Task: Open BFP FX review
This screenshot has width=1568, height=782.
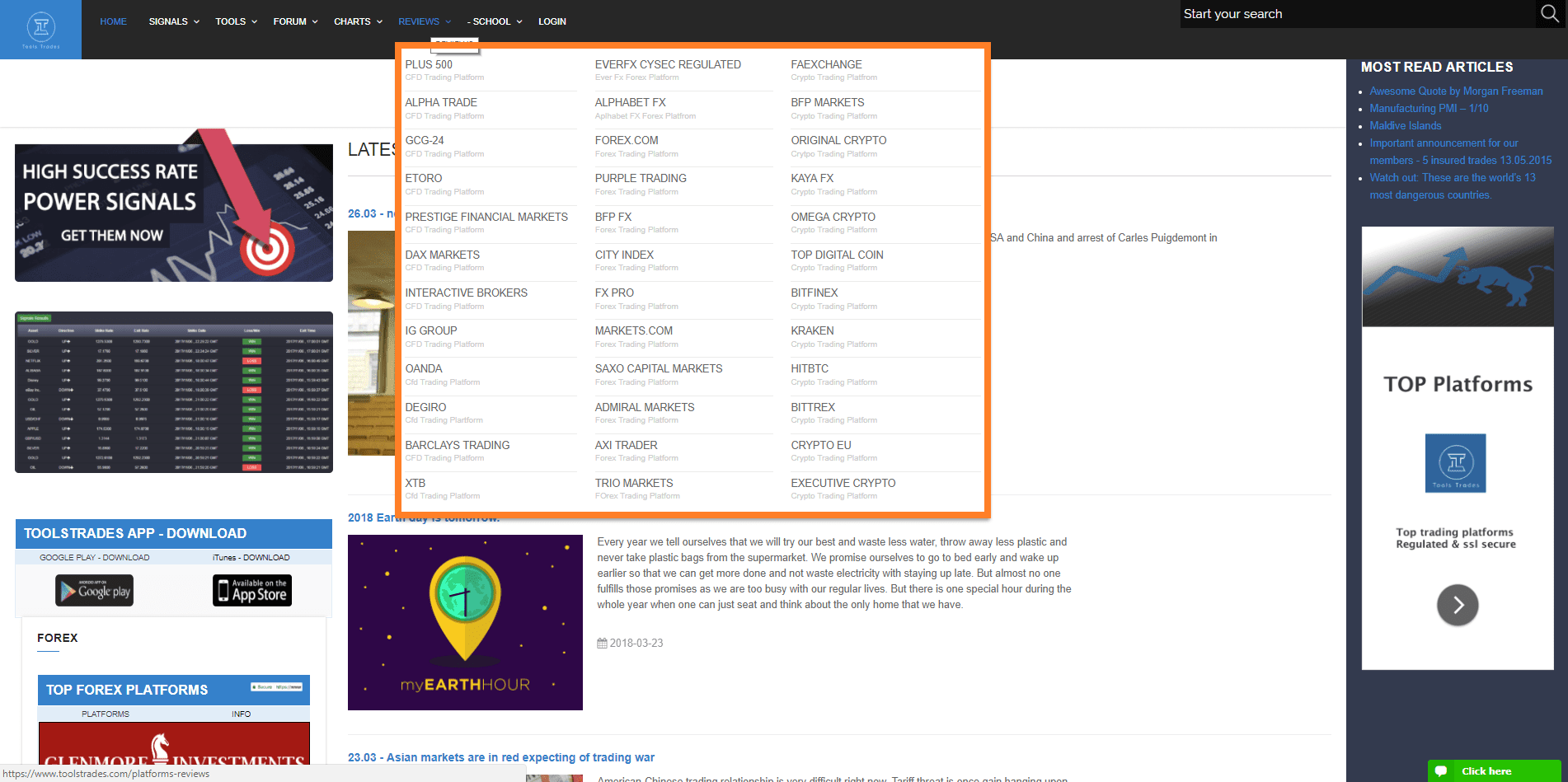Action: [x=613, y=217]
